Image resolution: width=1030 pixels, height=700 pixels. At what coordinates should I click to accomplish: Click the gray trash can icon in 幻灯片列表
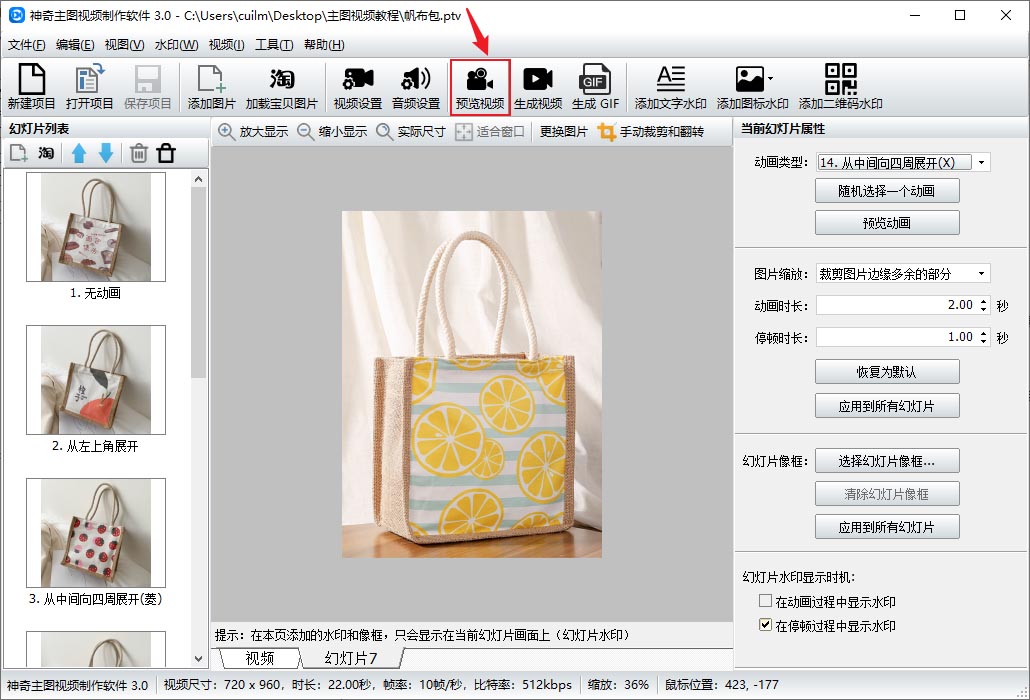(x=139, y=154)
